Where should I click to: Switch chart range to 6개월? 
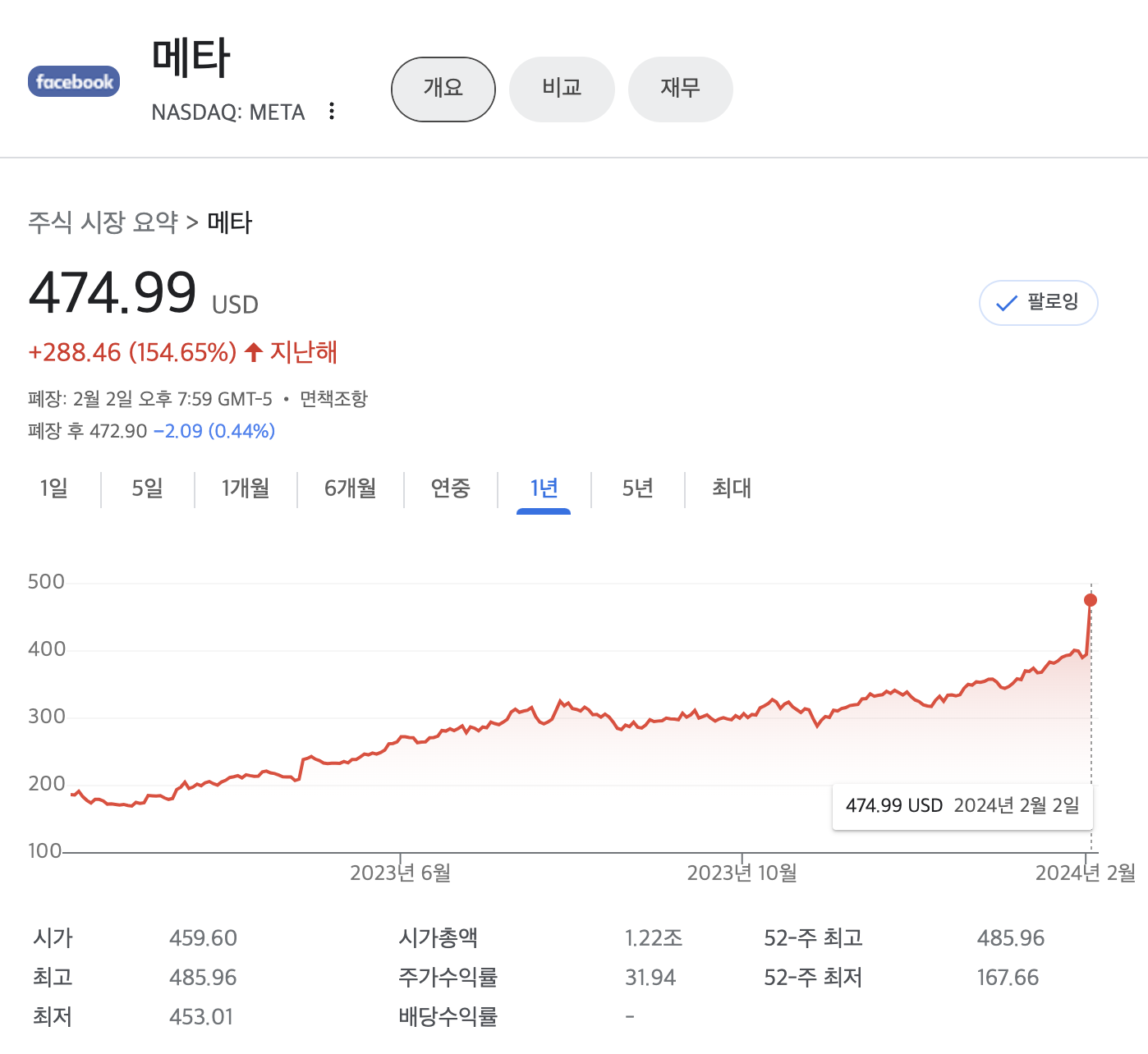(x=351, y=488)
